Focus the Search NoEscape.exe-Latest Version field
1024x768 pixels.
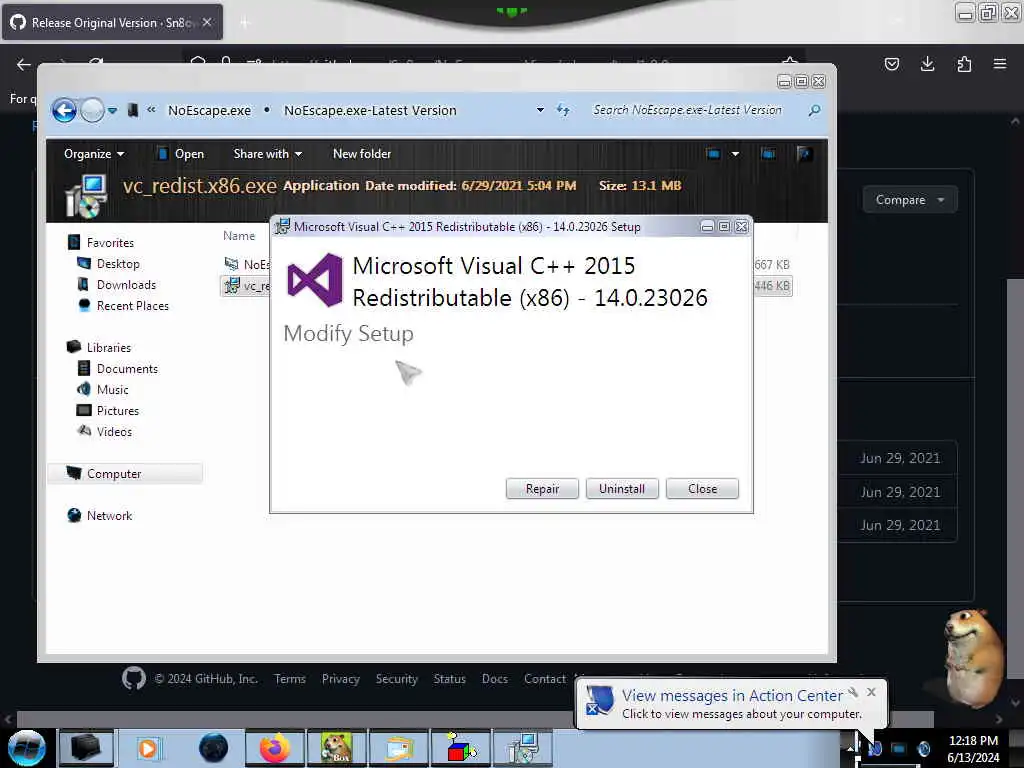687,110
